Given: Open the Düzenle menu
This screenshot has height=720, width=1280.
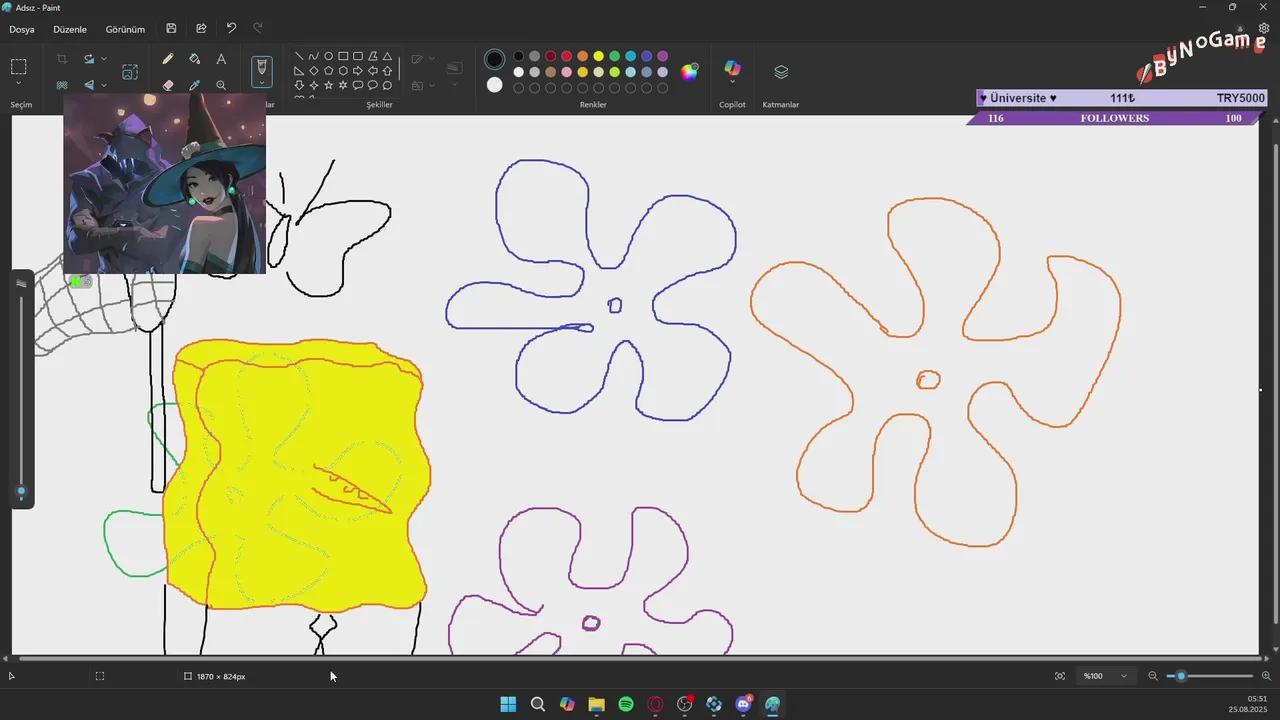Looking at the screenshot, I should (70, 29).
